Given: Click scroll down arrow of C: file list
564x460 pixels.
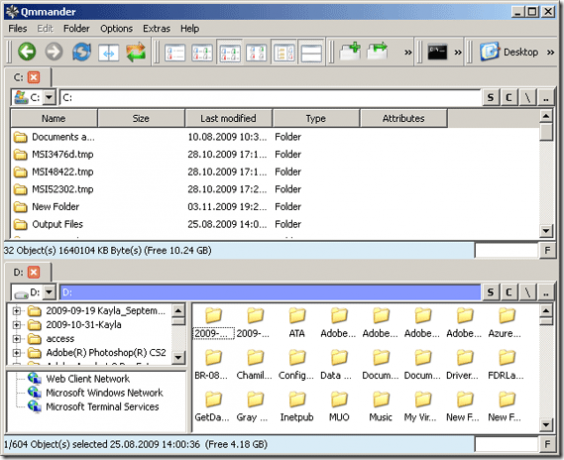Looking at the screenshot, I should (x=546, y=230).
